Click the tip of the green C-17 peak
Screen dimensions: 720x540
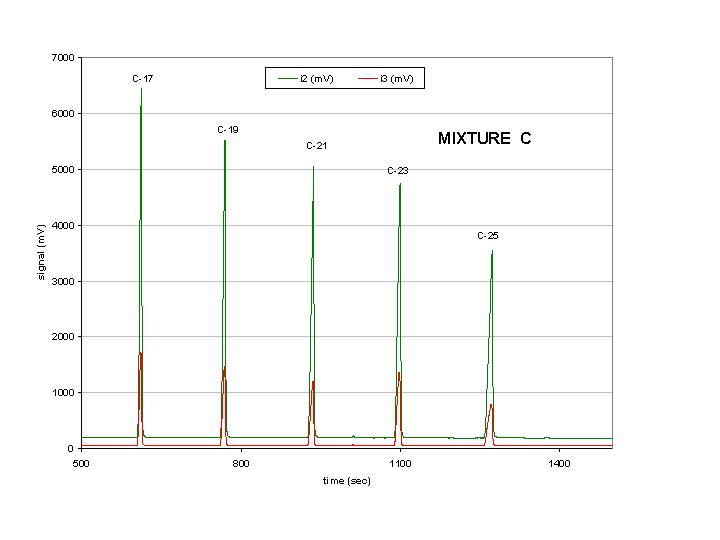tap(141, 89)
